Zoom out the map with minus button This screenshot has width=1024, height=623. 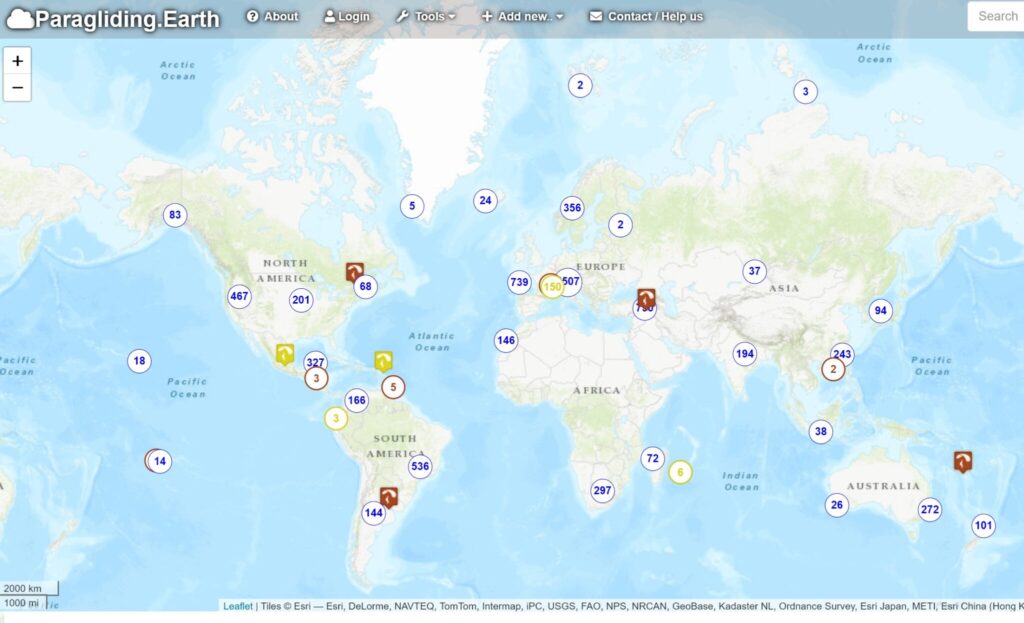18,88
